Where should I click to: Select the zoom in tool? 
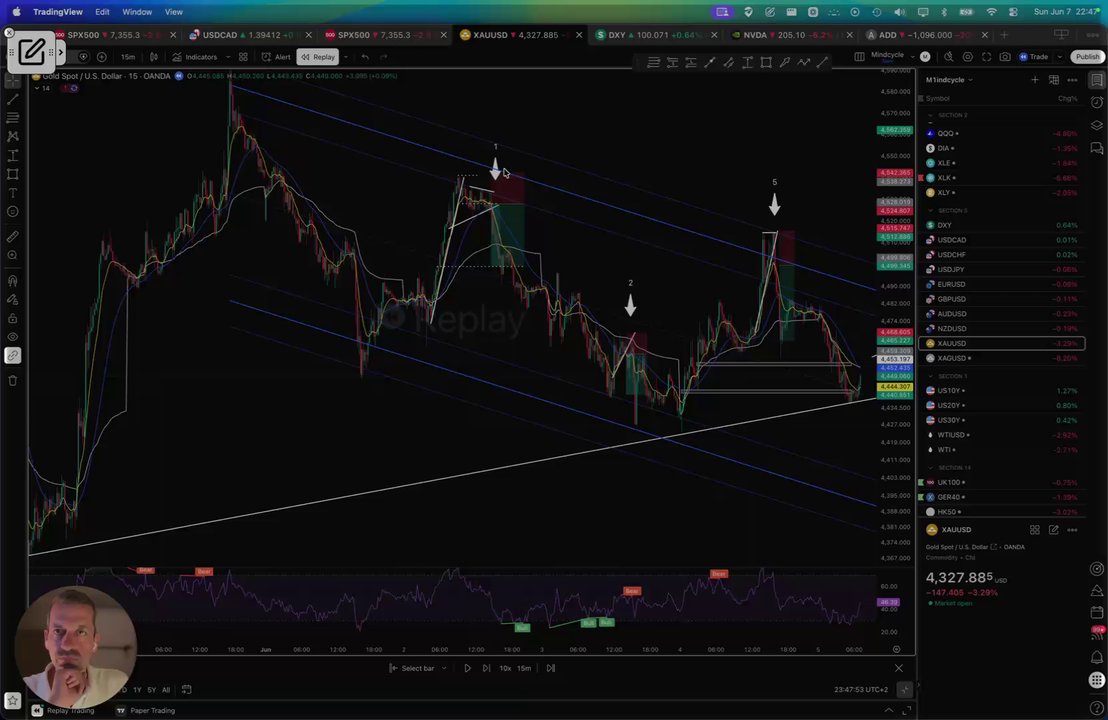(13, 255)
